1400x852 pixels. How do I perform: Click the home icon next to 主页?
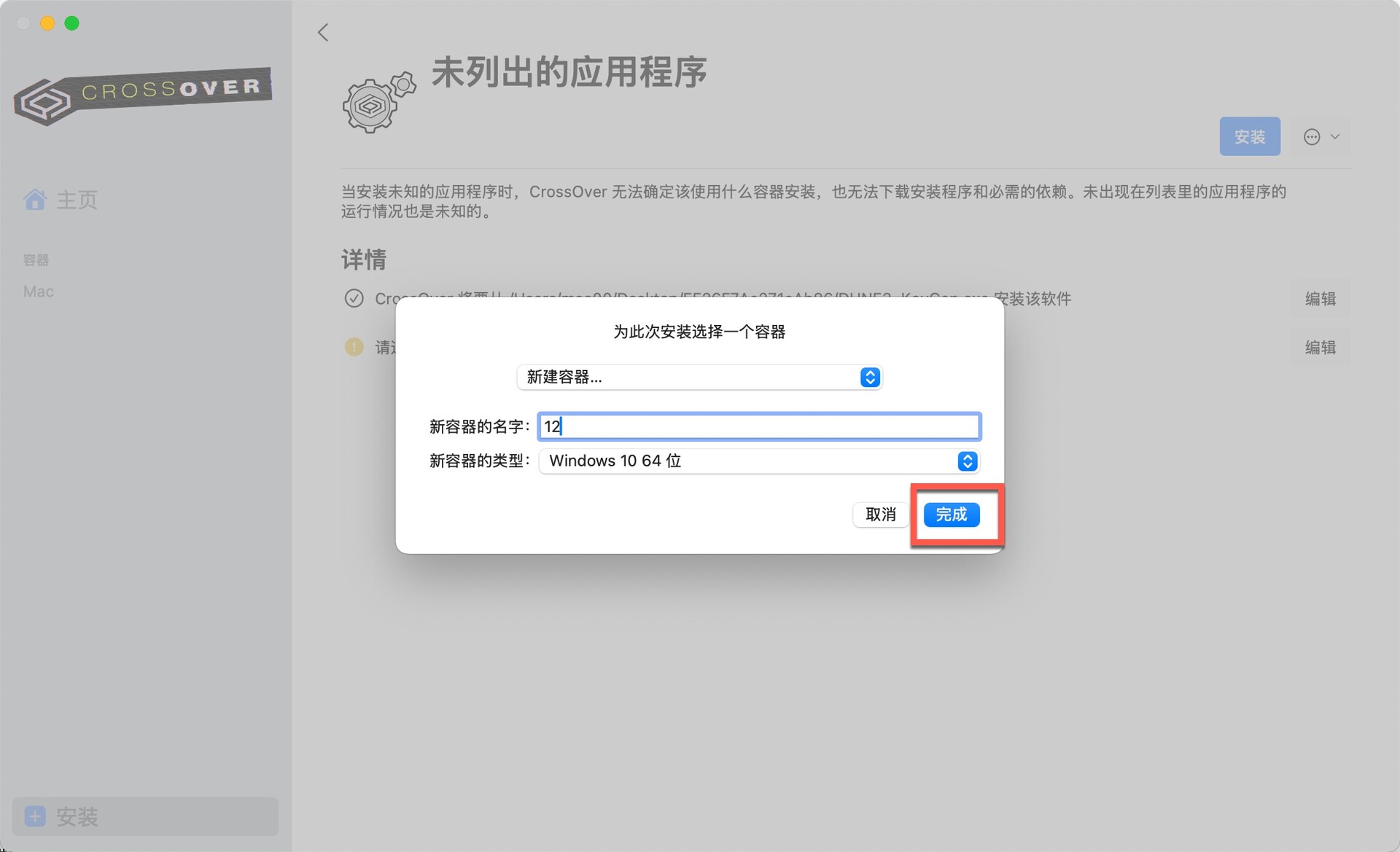(x=35, y=199)
